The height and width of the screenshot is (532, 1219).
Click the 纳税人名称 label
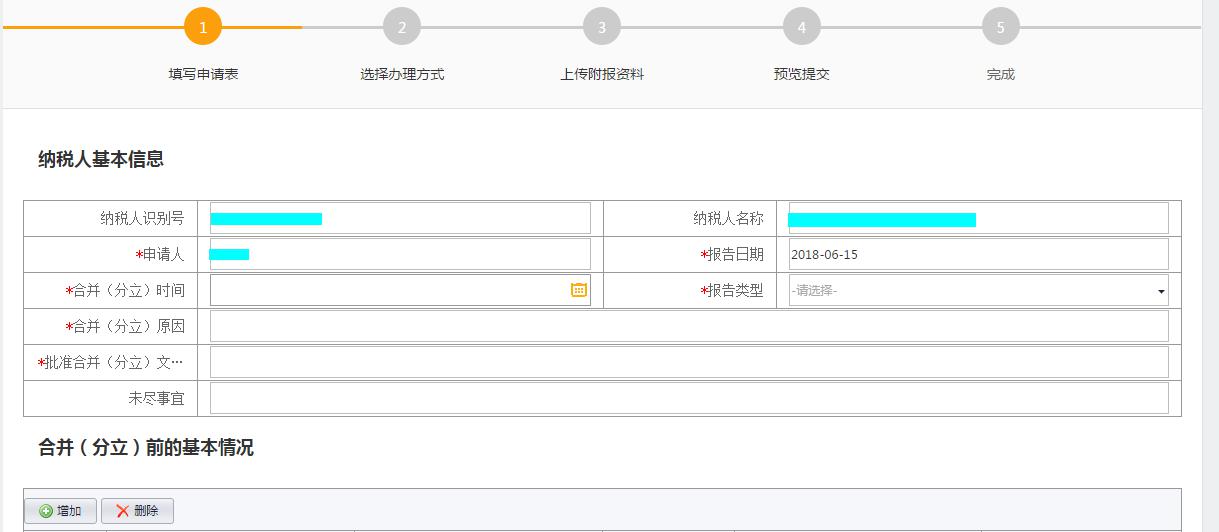[728, 218]
